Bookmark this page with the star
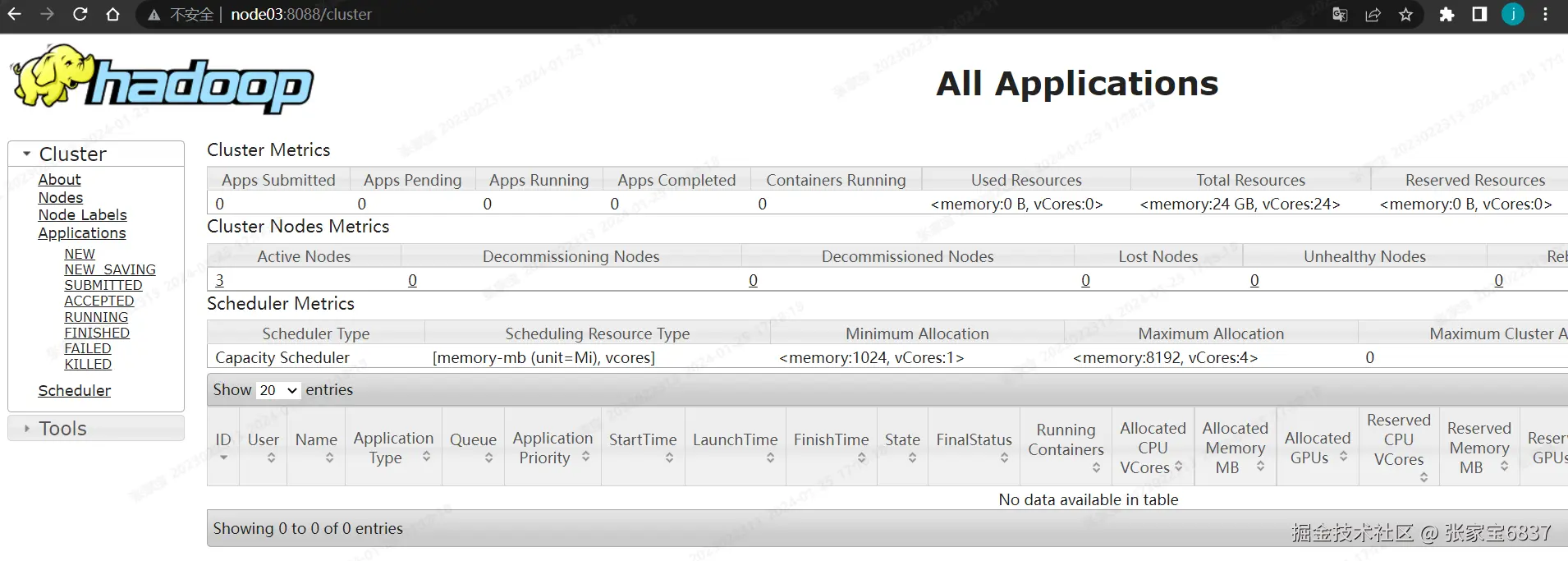 1405,15
